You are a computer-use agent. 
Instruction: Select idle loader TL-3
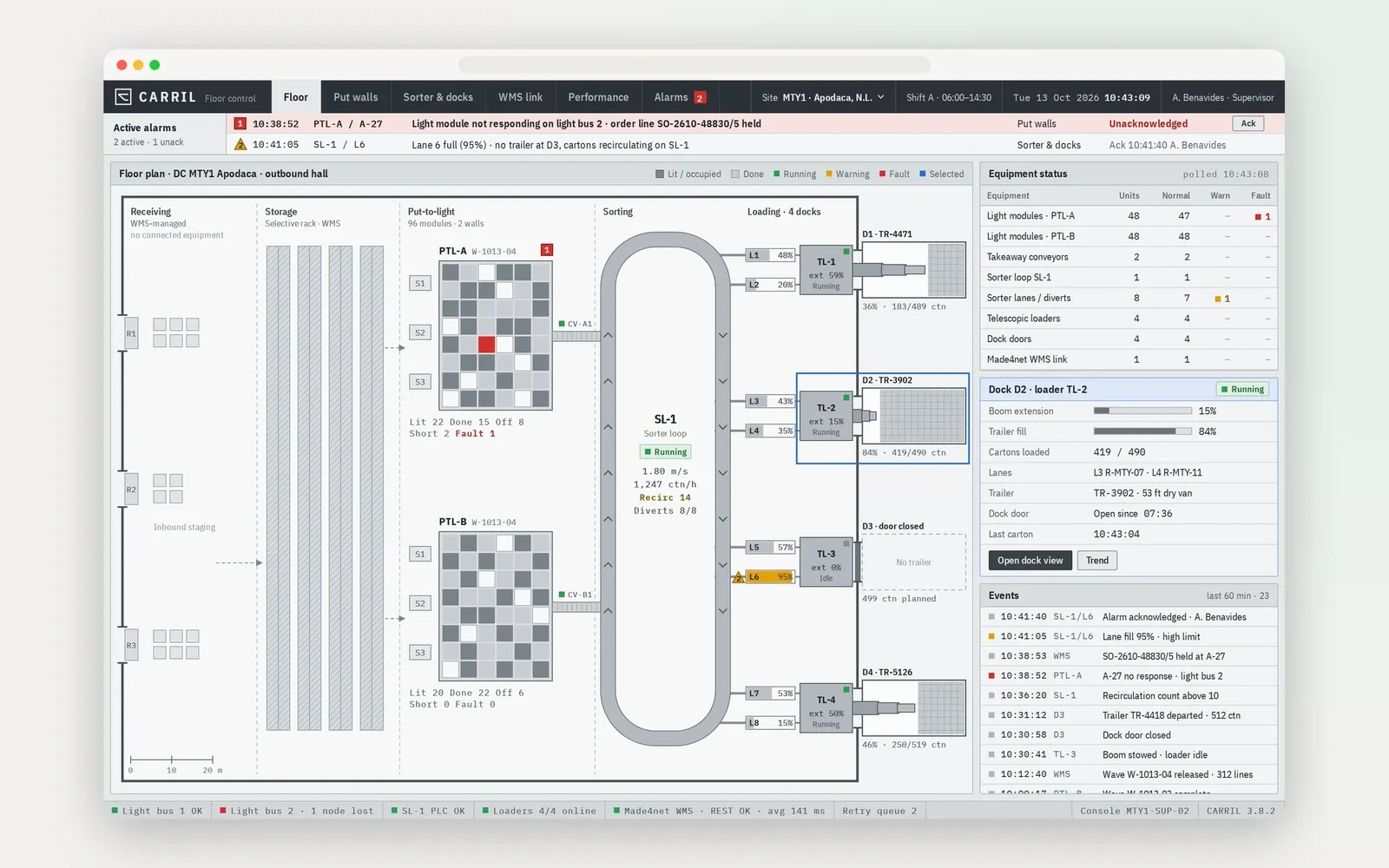tap(826, 564)
